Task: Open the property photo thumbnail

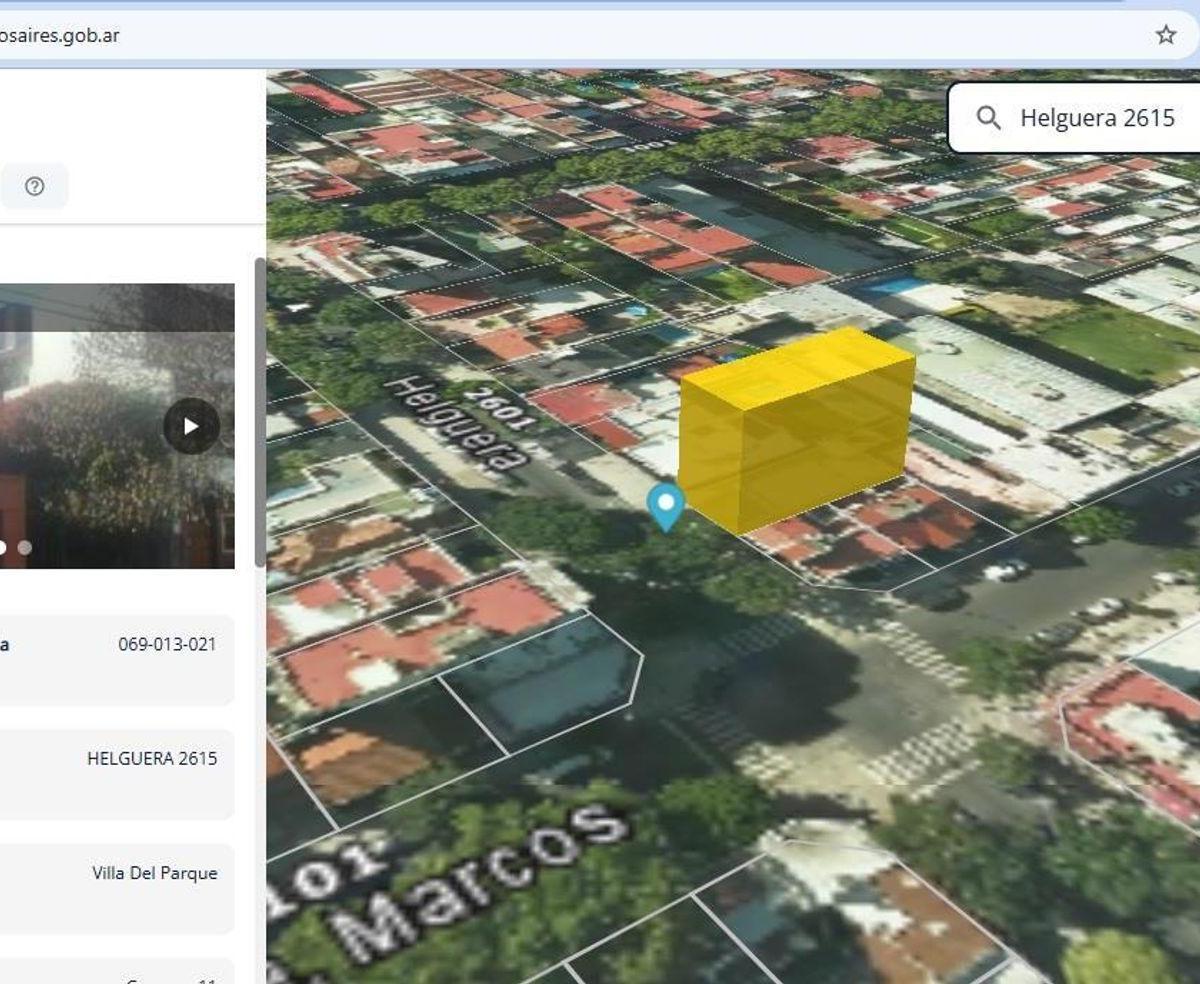Action: [x=117, y=426]
